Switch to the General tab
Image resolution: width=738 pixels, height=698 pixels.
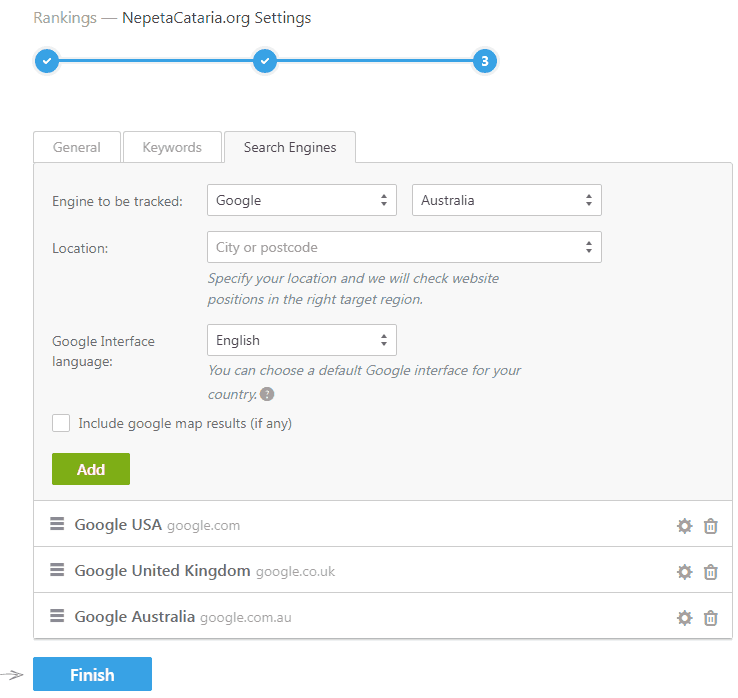click(x=77, y=147)
